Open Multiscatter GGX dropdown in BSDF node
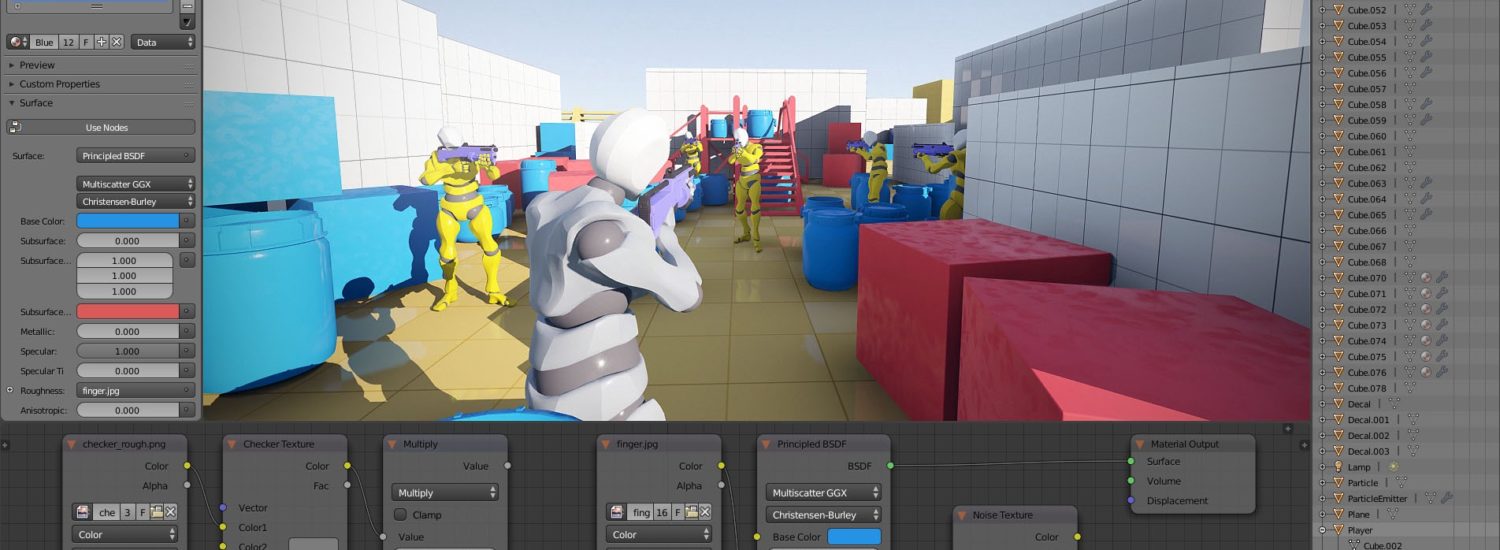Image resolution: width=1500 pixels, height=550 pixels. click(824, 493)
